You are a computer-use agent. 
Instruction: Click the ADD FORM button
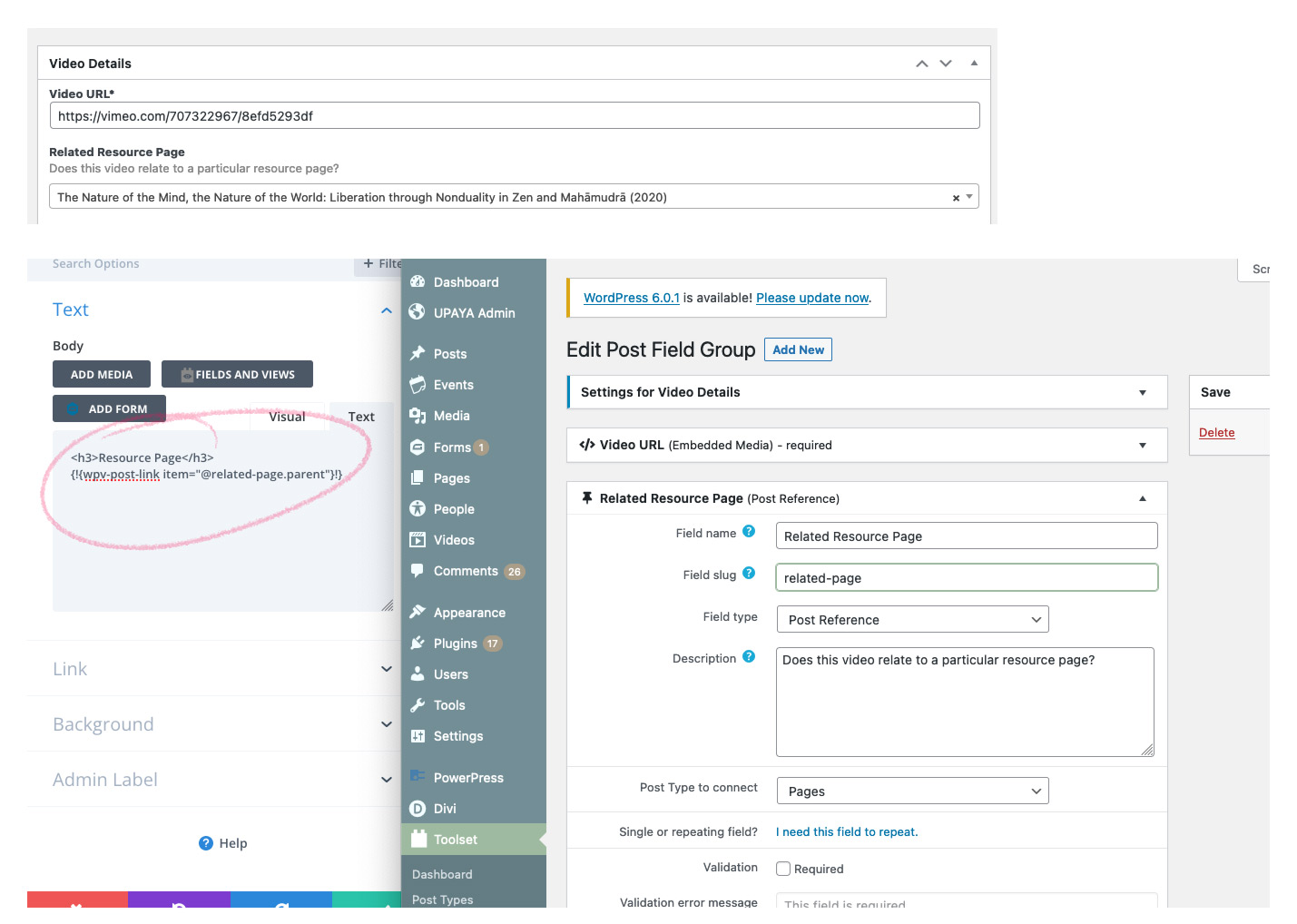tap(109, 408)
